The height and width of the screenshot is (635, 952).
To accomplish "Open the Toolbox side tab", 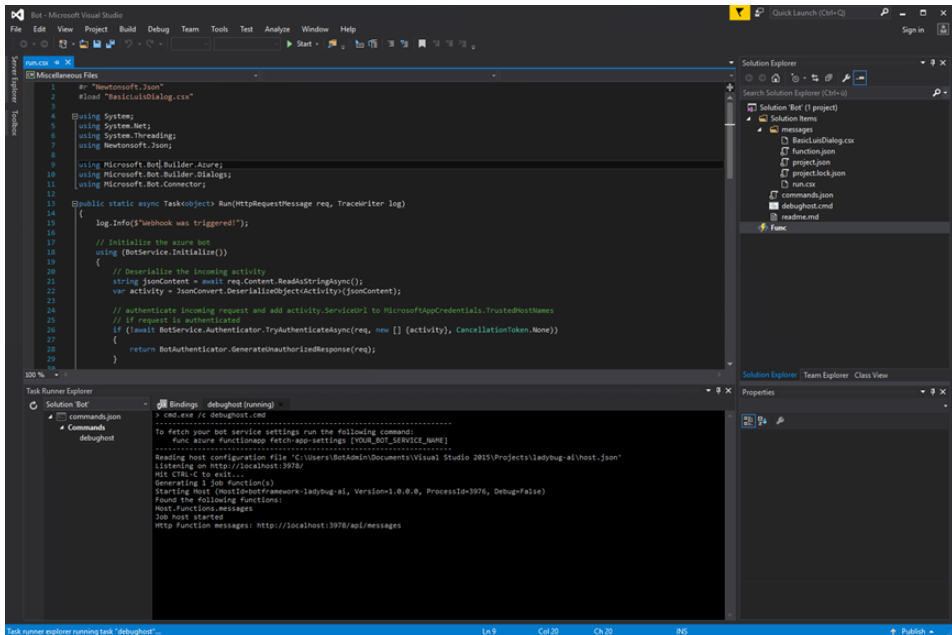I will coord(15,123).
